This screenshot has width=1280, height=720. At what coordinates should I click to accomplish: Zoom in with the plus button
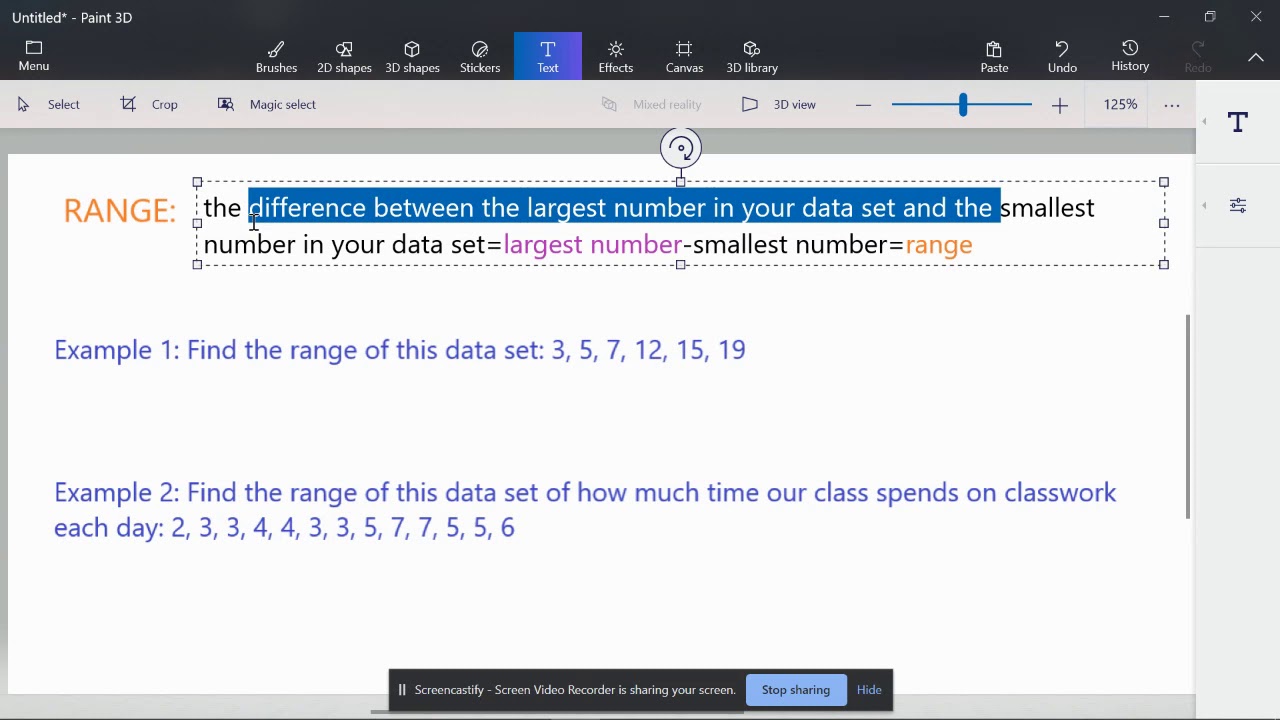[x=1060, y=105]
